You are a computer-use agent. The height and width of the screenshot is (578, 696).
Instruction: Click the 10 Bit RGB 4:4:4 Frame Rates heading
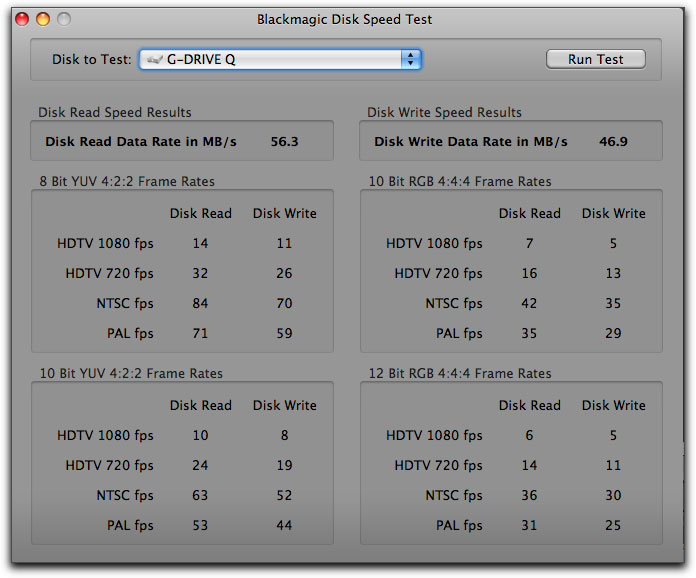[x=459, y=181]
